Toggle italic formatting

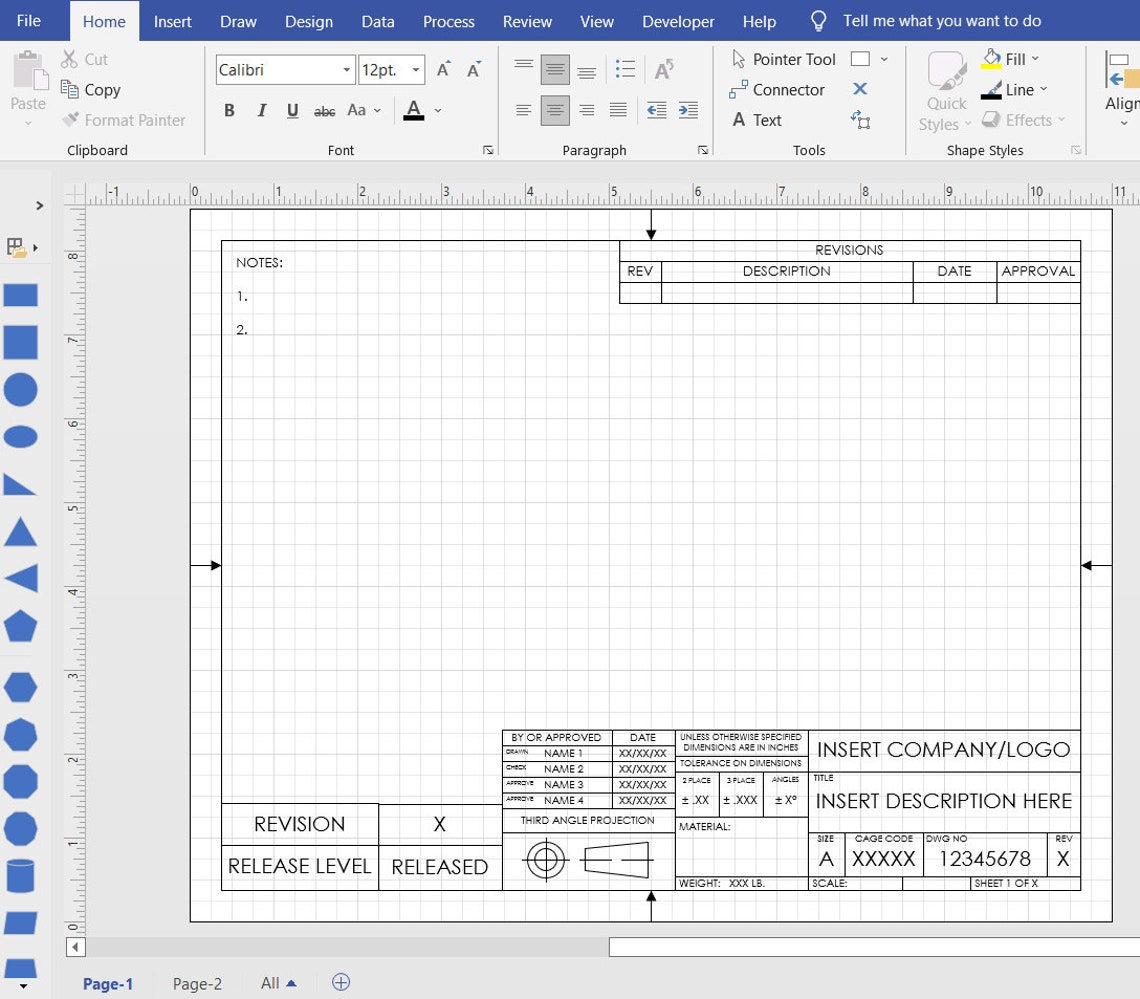(261, 110)
